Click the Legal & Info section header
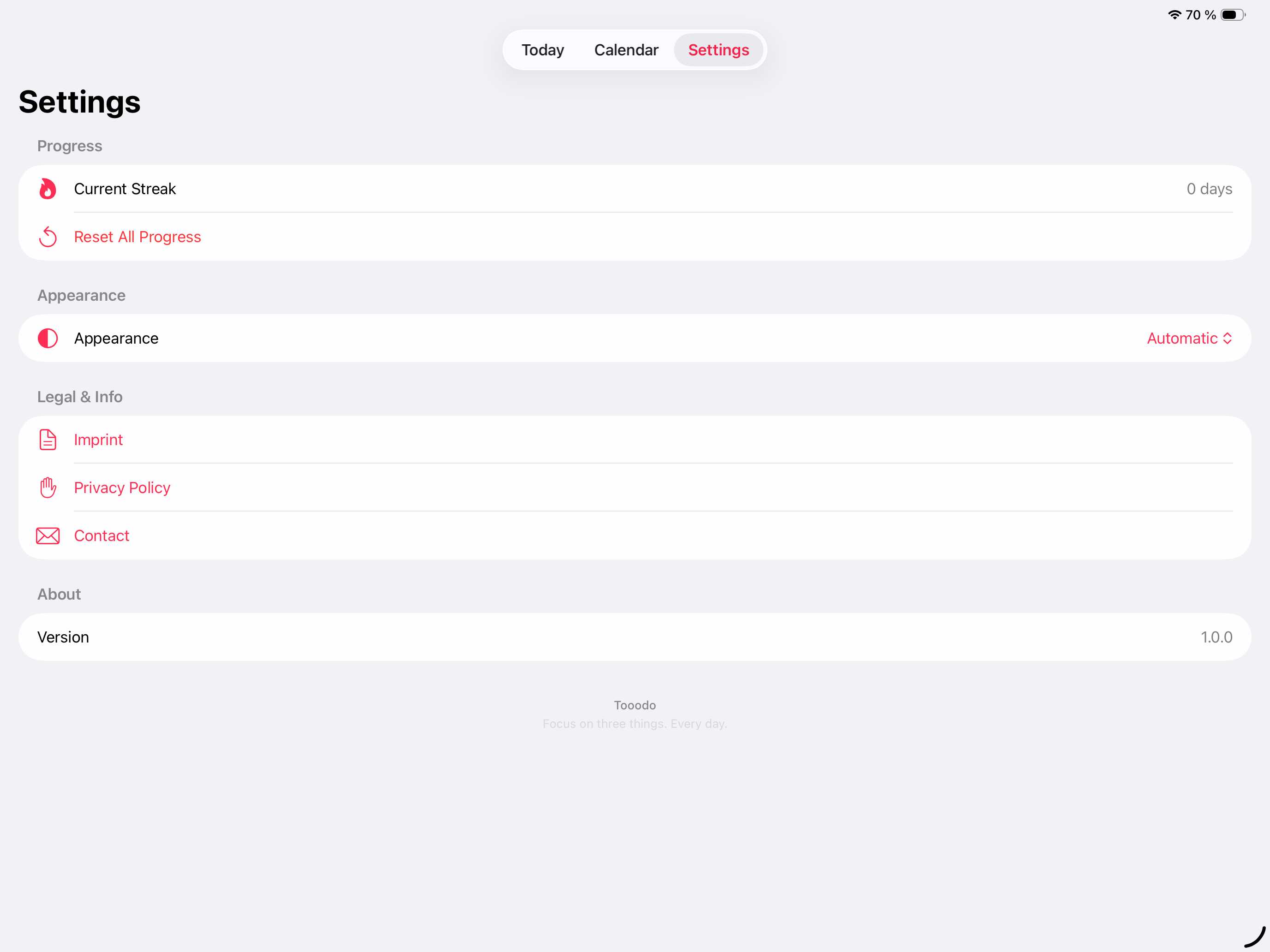This screenshot has width=1270, height=952. [80, 397]
